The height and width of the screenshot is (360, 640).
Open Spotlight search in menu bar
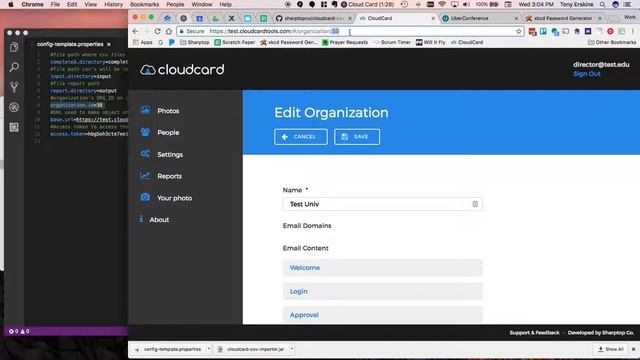click(602, 4)
